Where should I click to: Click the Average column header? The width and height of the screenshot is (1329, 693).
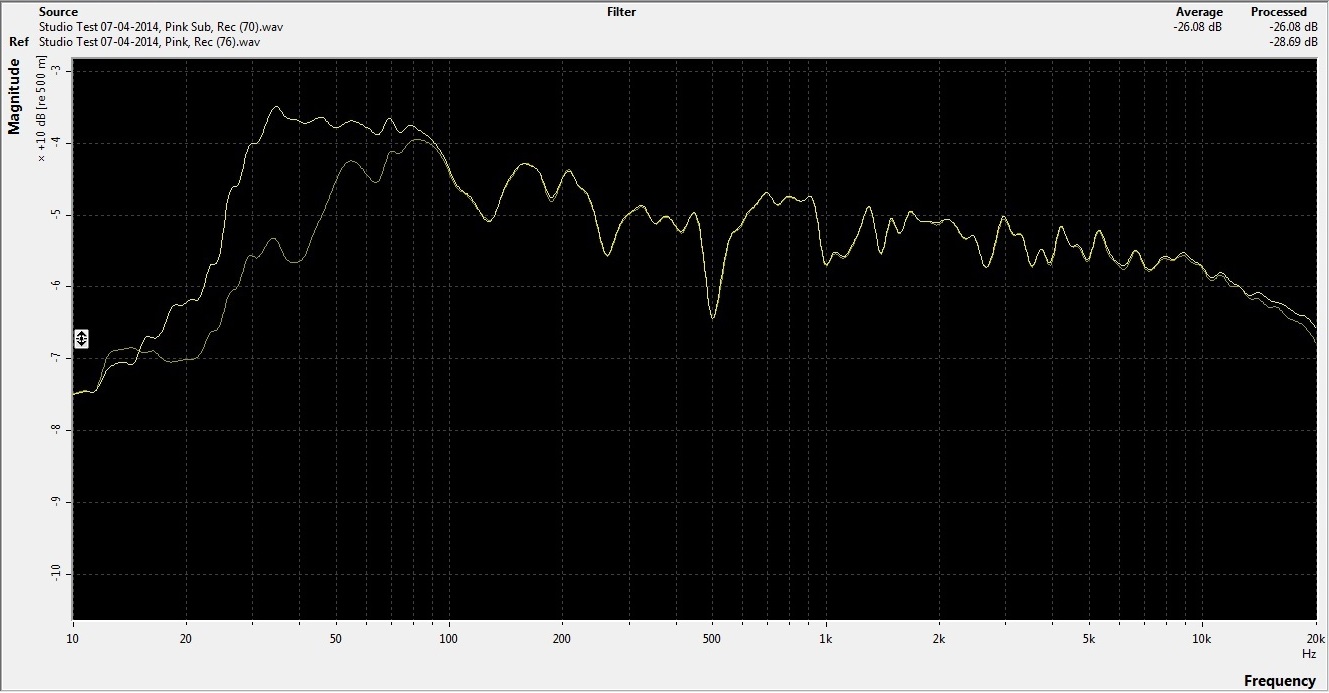click(x=1199, y=12)
